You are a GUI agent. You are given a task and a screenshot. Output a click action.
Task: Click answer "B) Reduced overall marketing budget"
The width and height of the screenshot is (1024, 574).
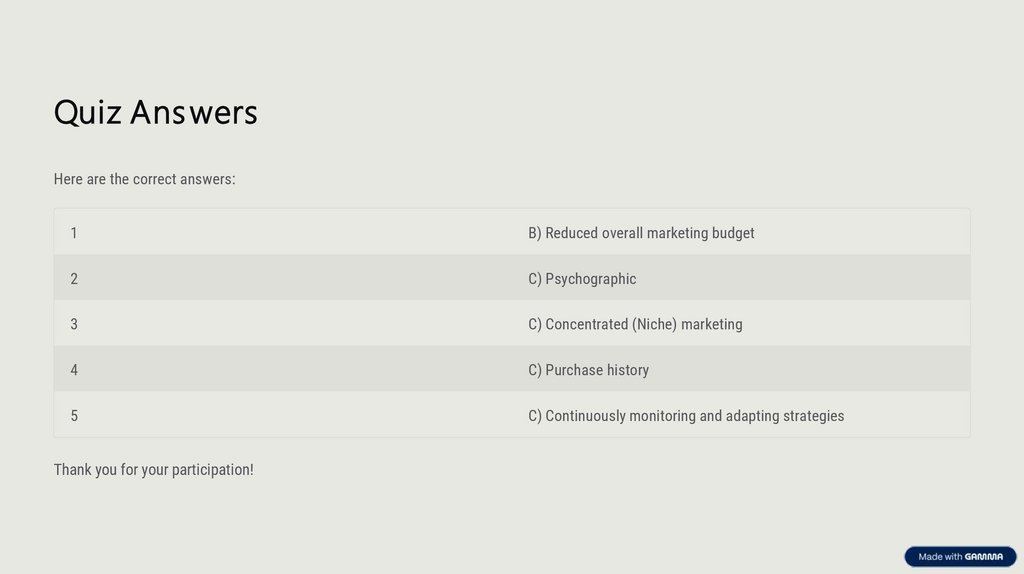(x=641, y=233)
